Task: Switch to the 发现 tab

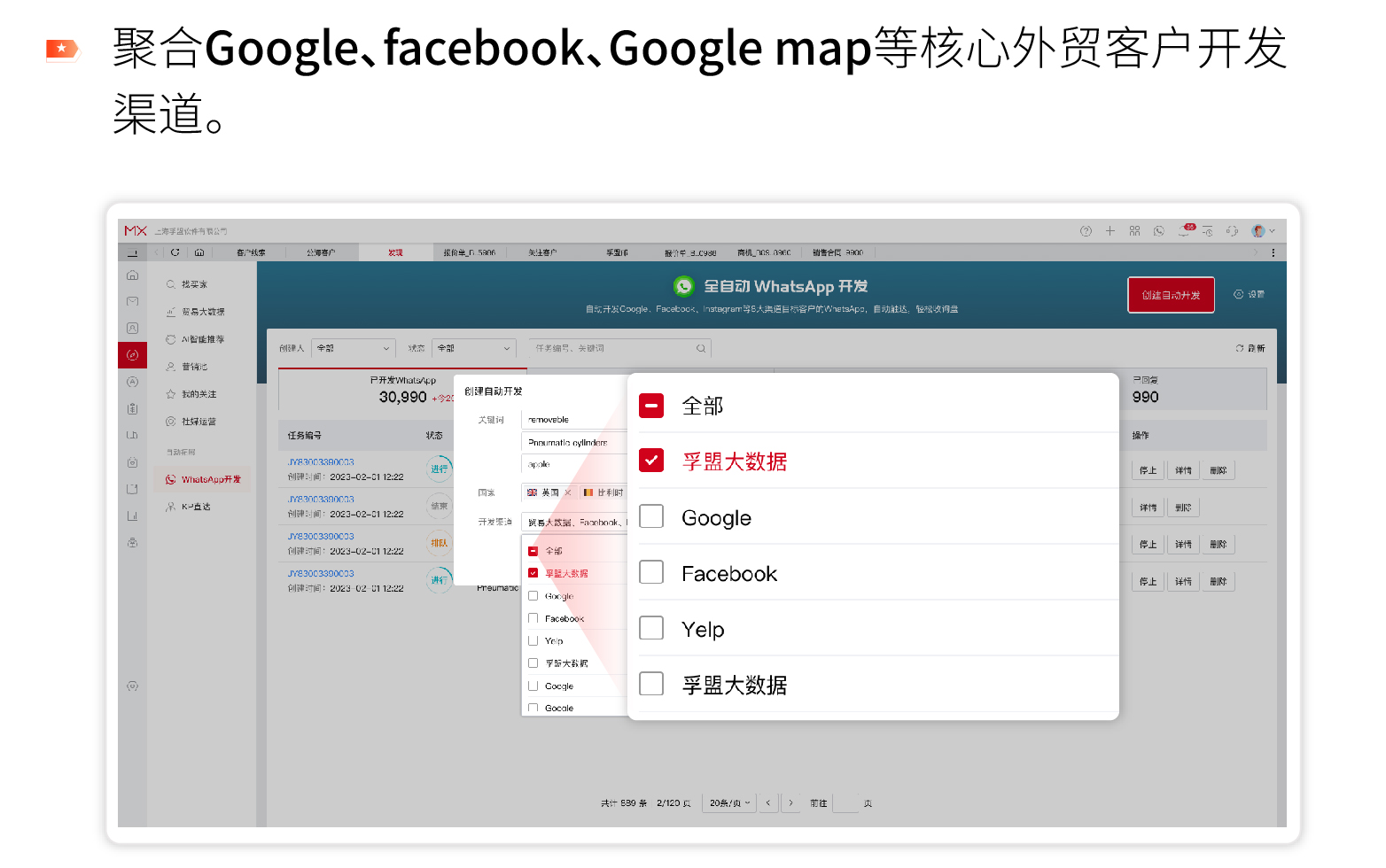Action: [x=396, y=252]
